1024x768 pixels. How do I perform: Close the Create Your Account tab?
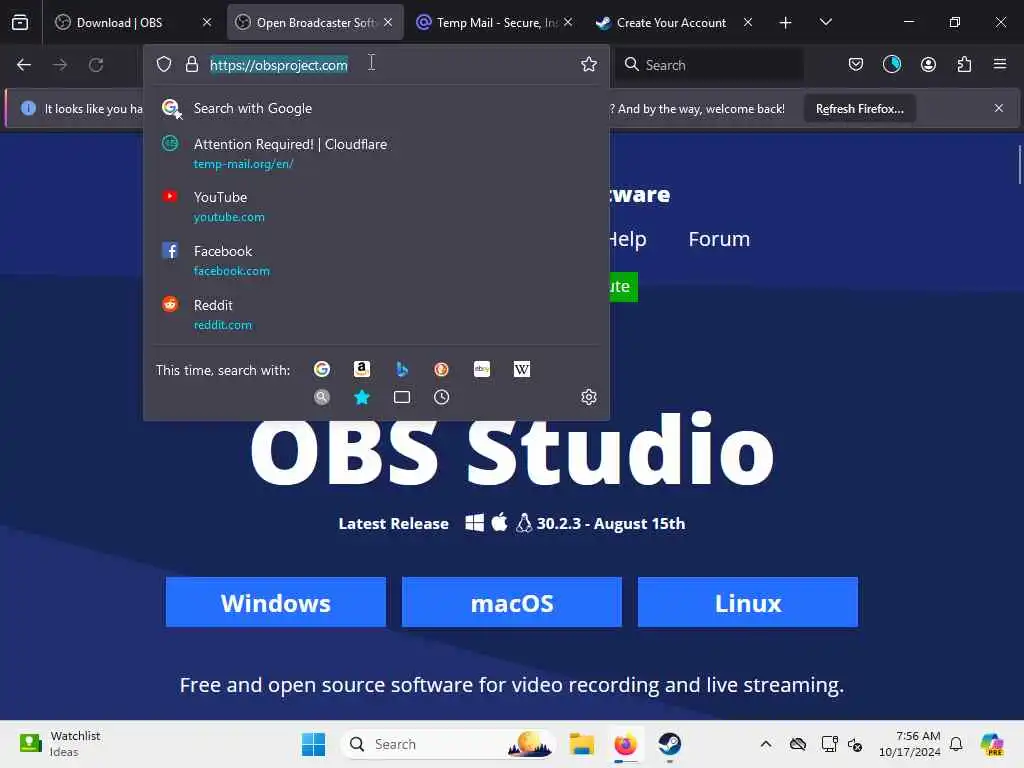(x=748, y=22)
